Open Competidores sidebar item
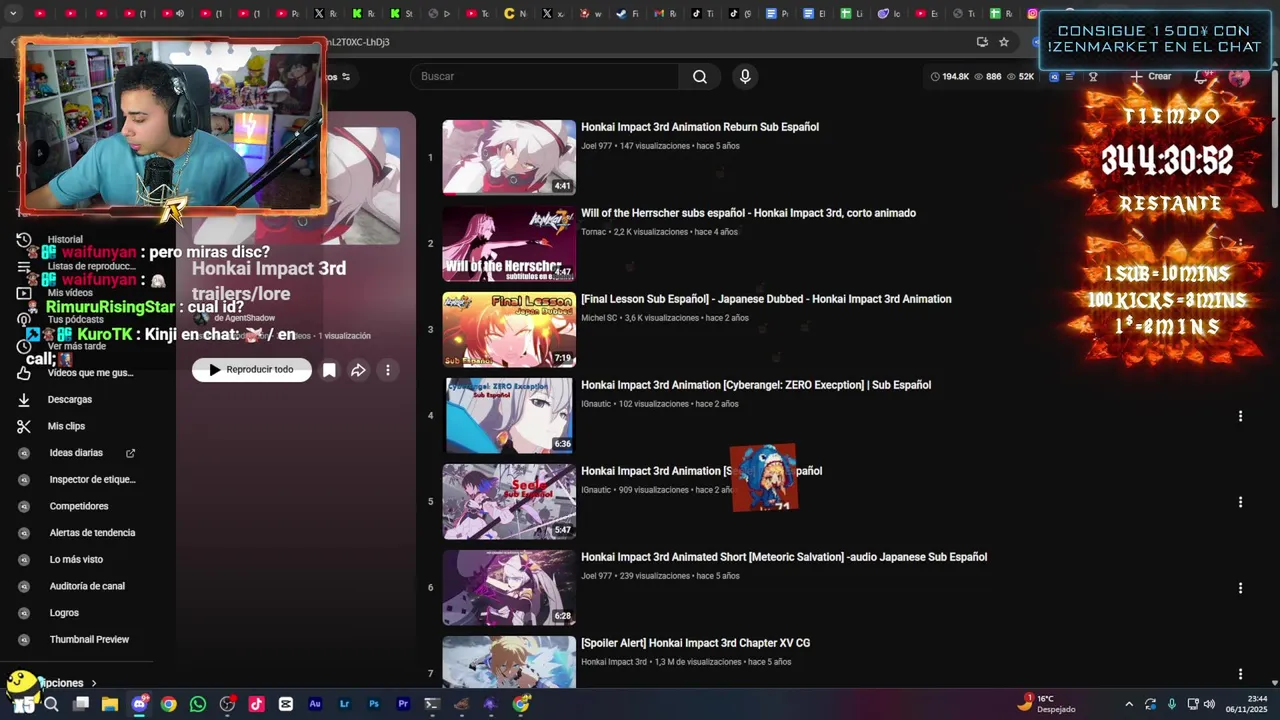The image size is (1280, 720). [79, 506]
